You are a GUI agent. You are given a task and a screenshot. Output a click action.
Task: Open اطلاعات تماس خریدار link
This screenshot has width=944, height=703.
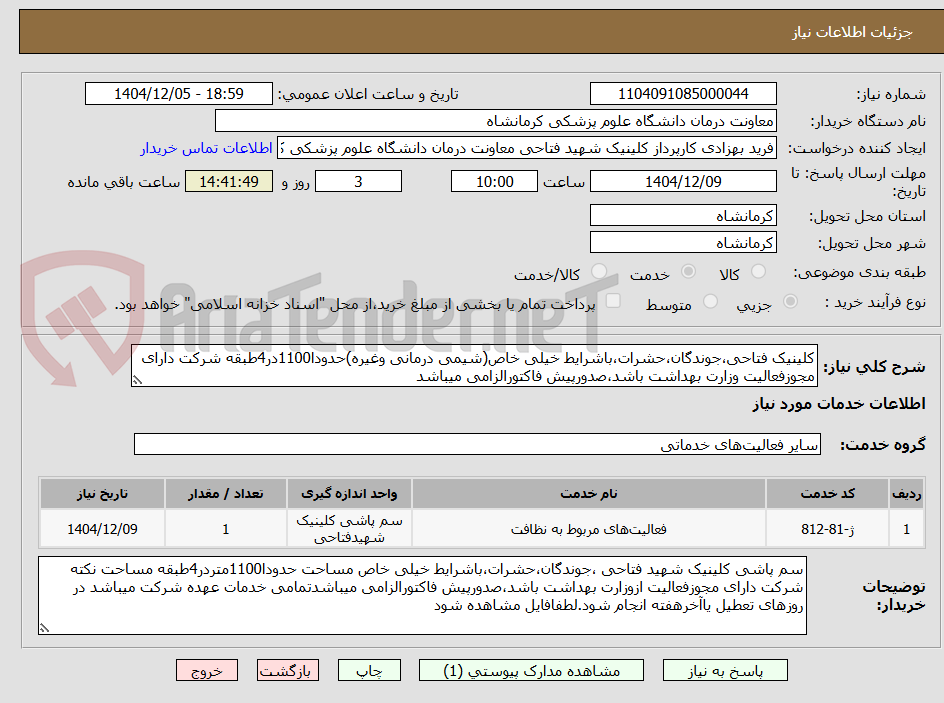click(x=206, y=148)
